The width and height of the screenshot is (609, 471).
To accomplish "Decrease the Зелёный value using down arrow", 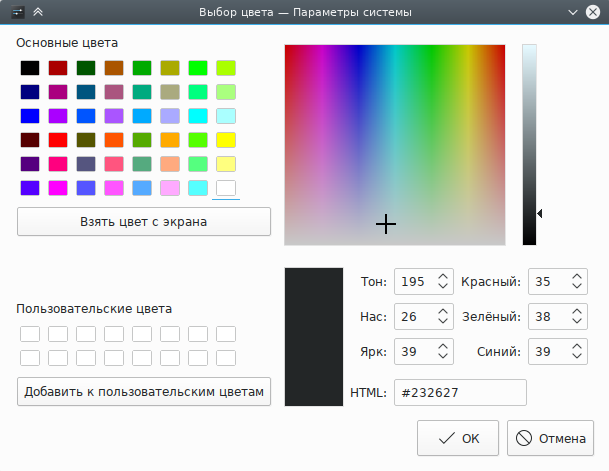I will tap(576, 323).
